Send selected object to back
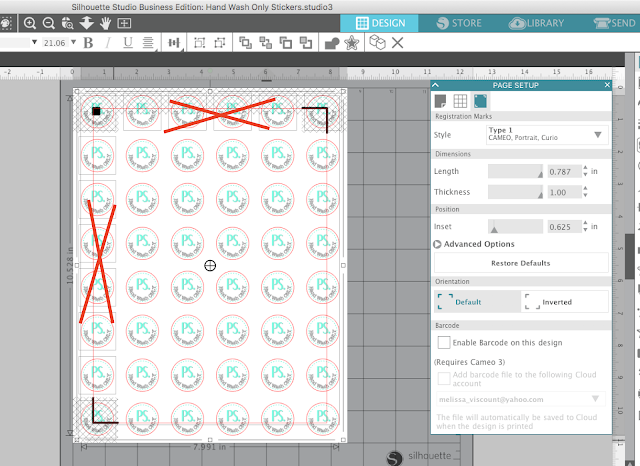Screen dimensions: 640x466 306,43
